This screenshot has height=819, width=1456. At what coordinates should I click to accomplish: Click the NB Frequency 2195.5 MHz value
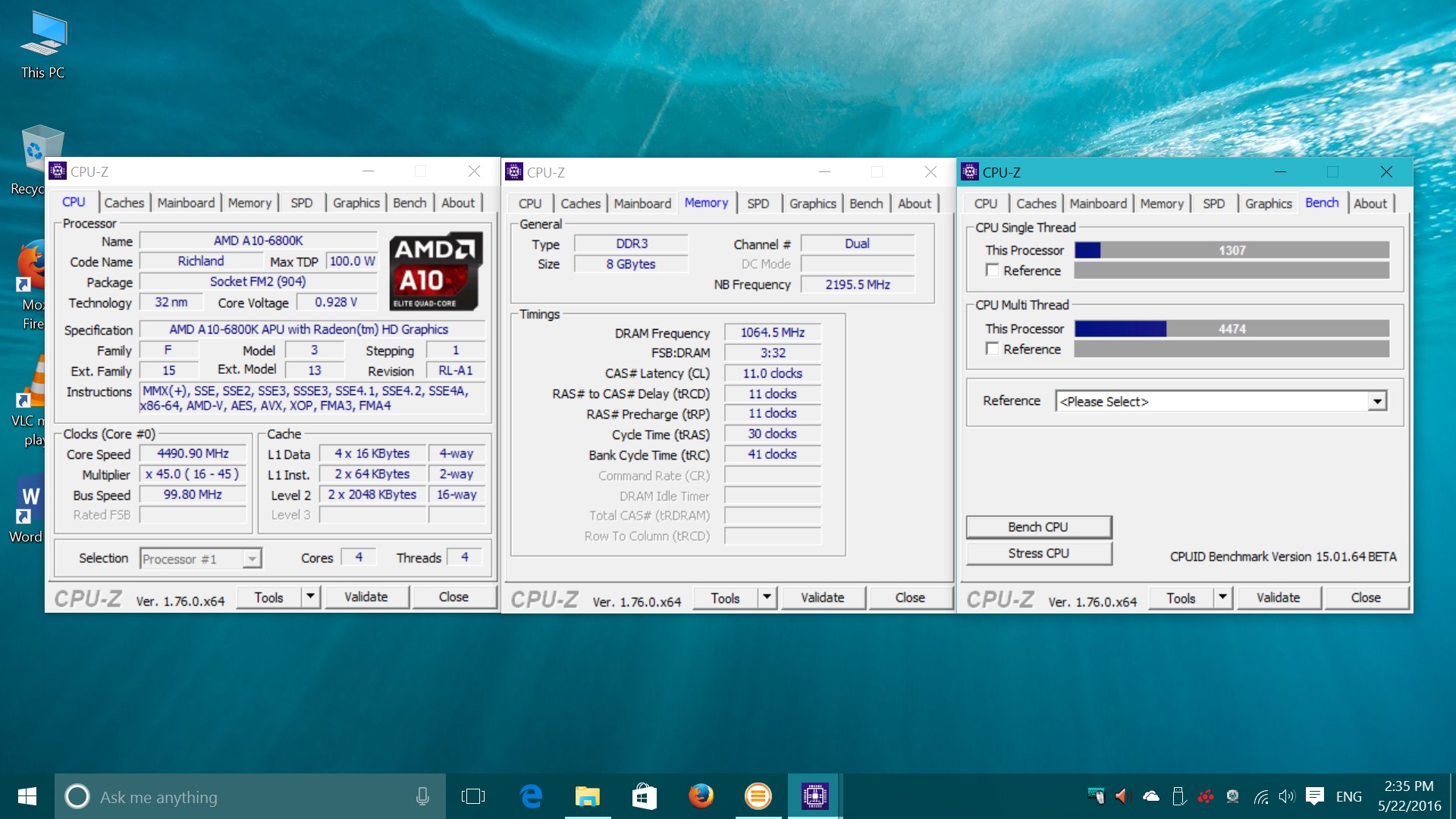[x=858, y=284]
